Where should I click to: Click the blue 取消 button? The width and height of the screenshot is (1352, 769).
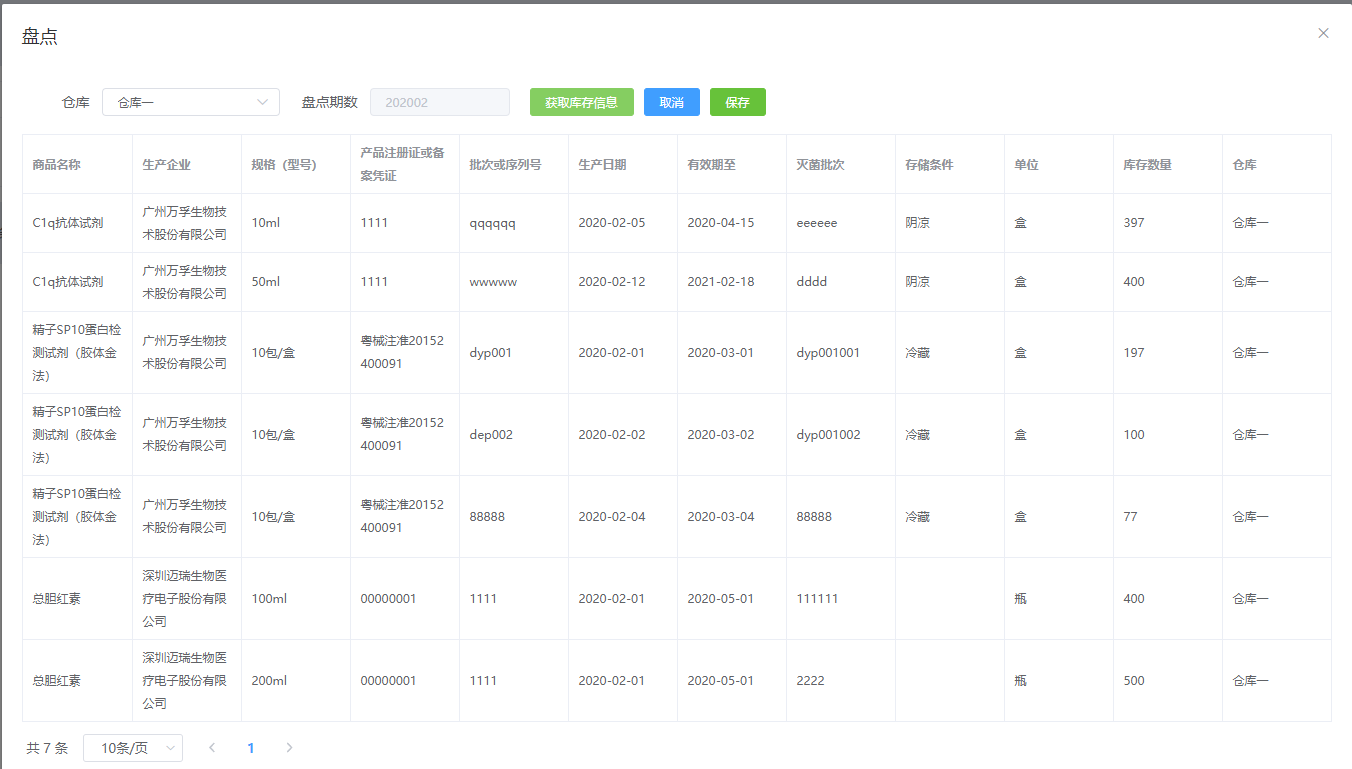671,102
